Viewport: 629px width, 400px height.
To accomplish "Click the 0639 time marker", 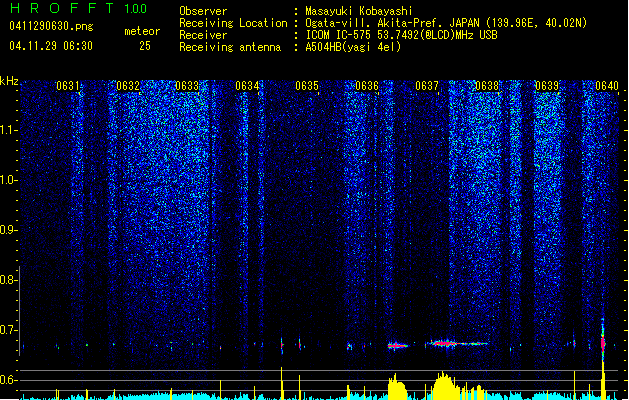I will (547, 86).
